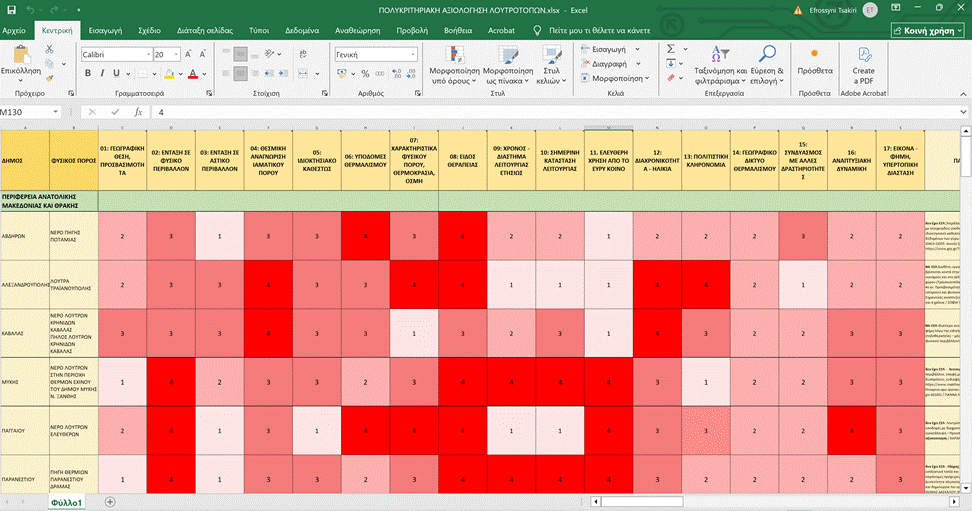Expand the Name Box M130 dropdown
This screenshot has height=511, width=972.
(x=56, y=112)
